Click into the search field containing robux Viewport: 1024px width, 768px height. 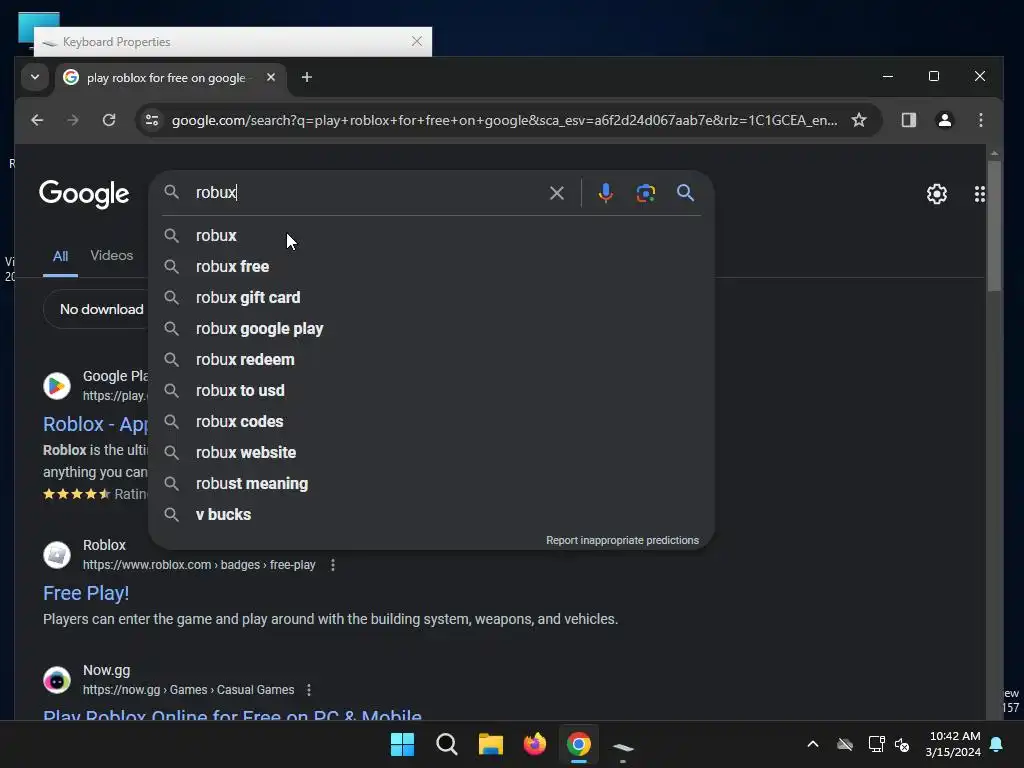pos(366,193)
